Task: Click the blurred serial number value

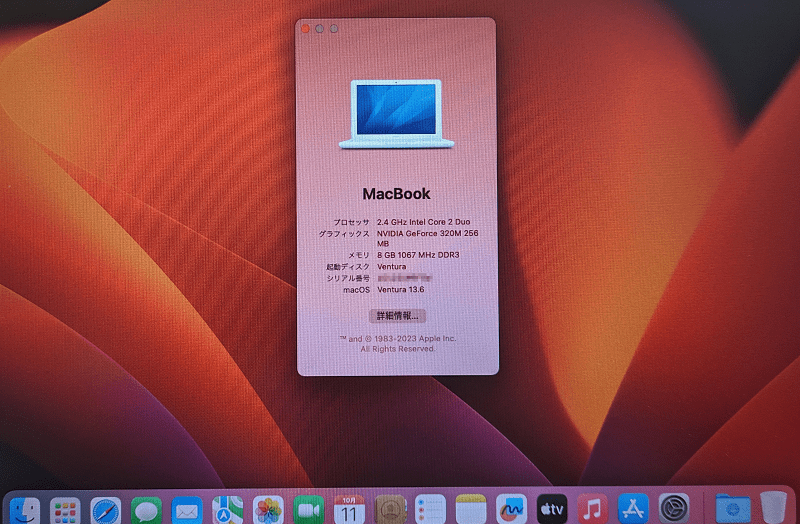Action: (405, 278)
